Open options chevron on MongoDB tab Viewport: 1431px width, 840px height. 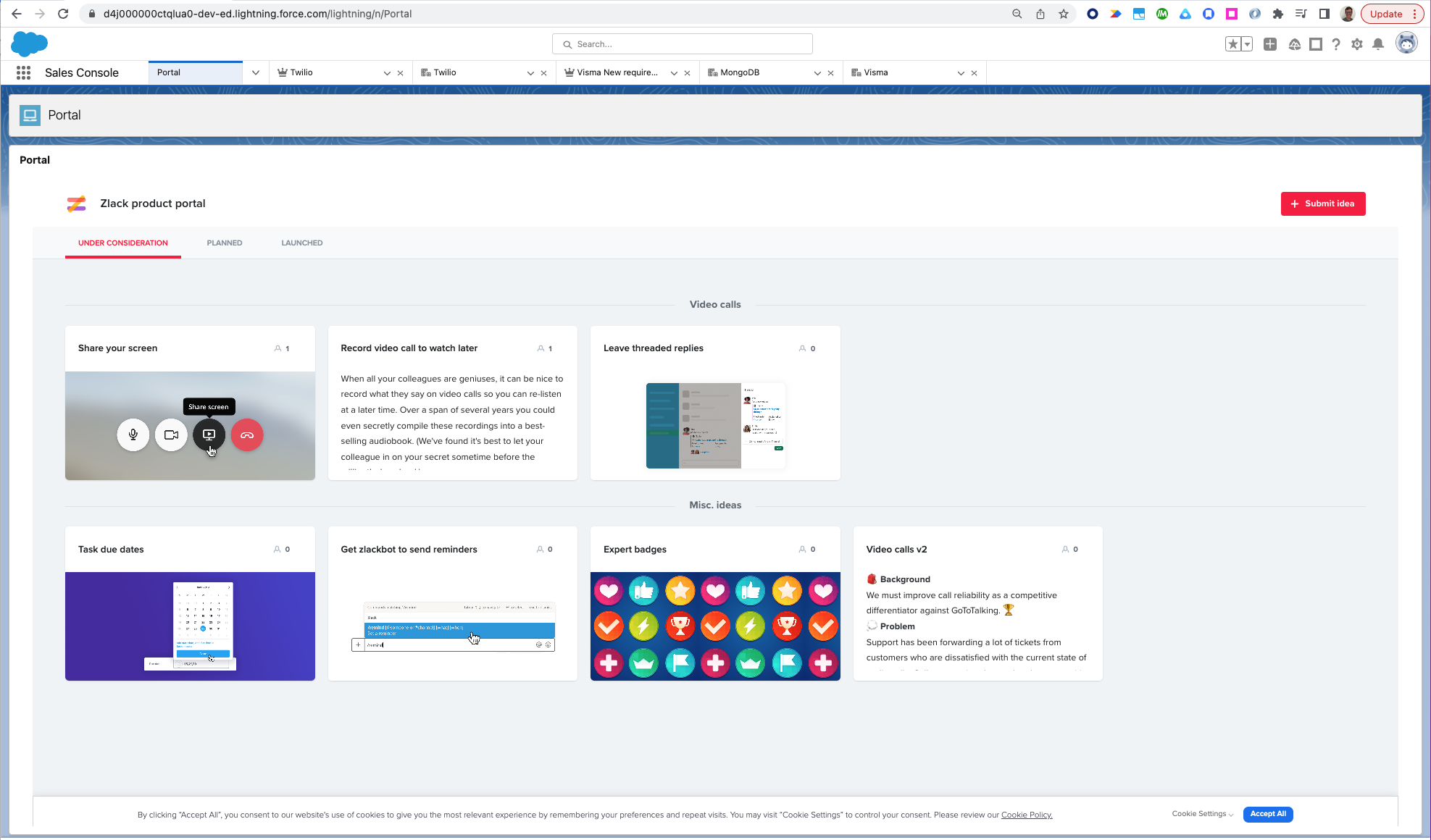tap(817, 73)
